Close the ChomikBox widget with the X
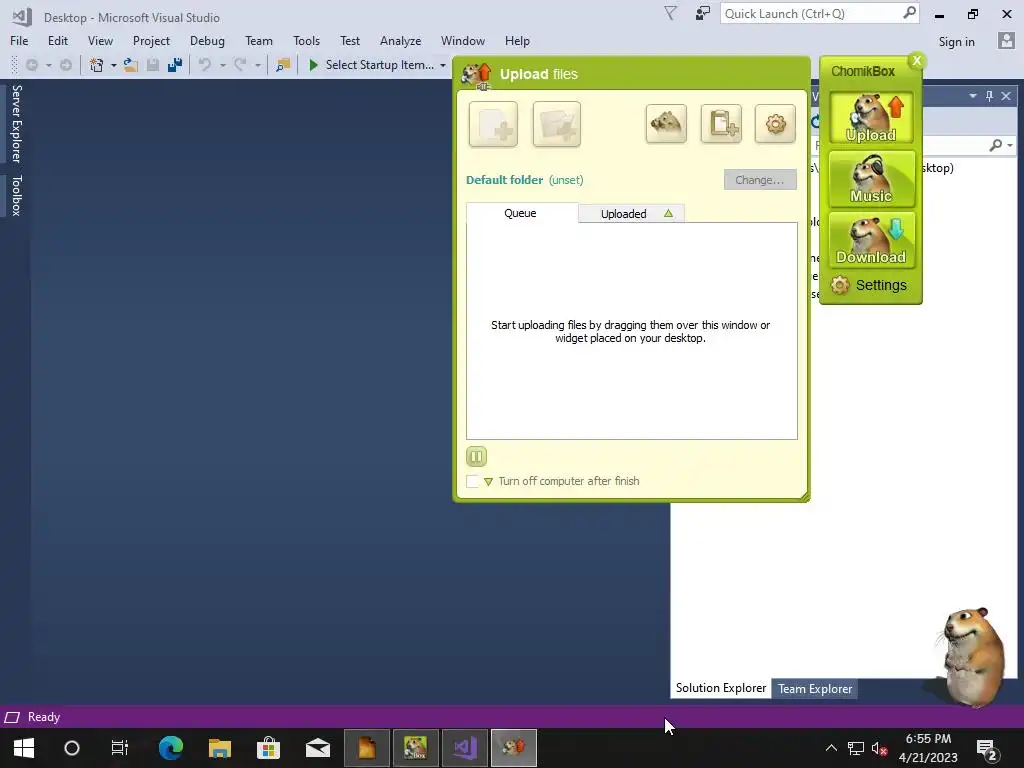This screenshot has height=768, width=1024. [x=917, y=61]
